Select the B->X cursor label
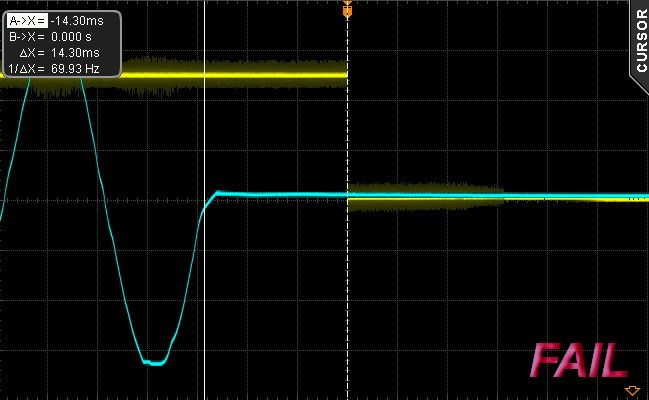The image size is (649, 400). pos(27,36)
